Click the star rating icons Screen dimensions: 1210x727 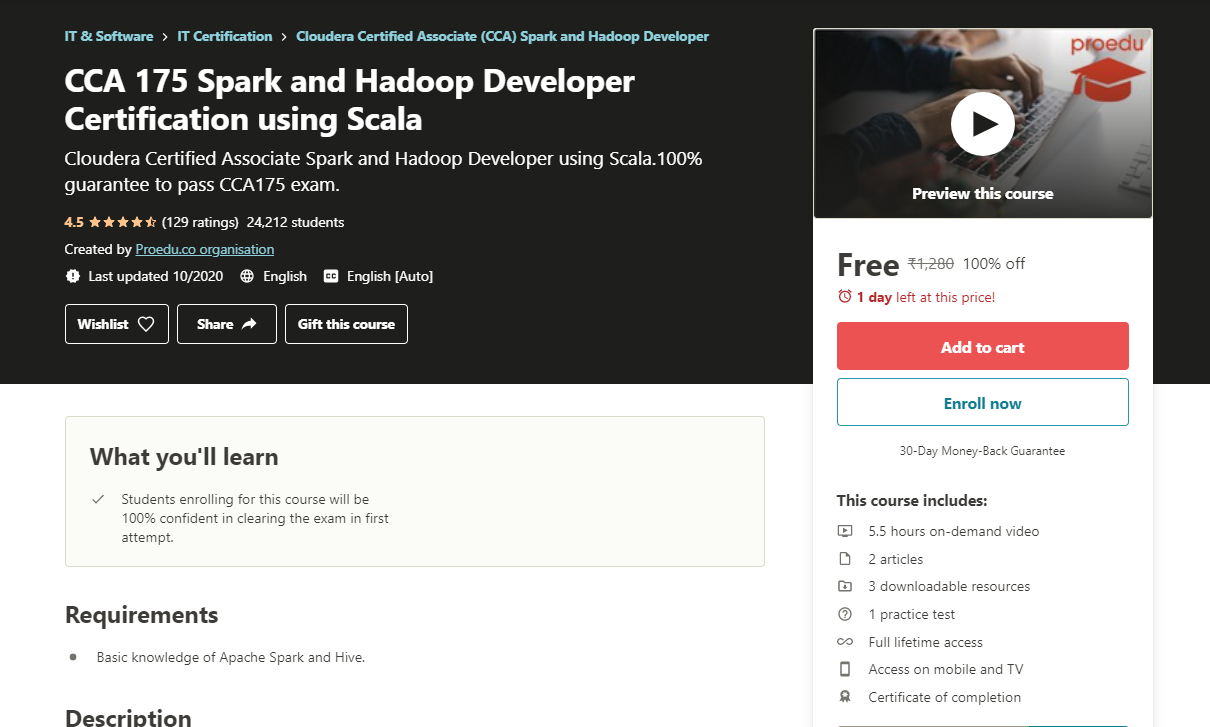pyautogui.click(x=122, y=222)
